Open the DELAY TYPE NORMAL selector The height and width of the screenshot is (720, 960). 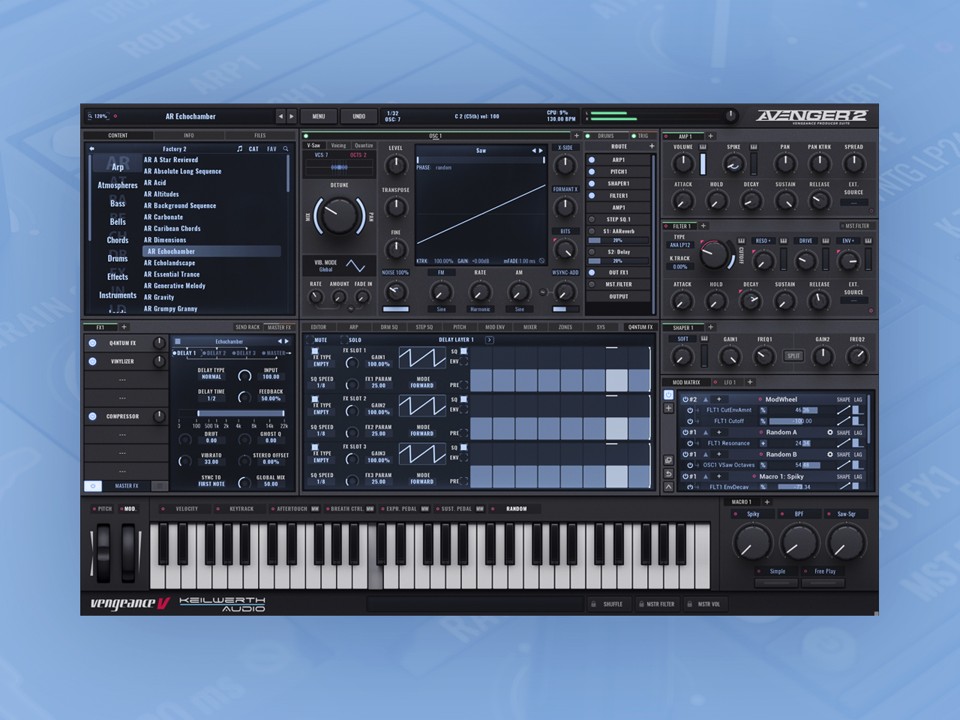tap(211, 377)
